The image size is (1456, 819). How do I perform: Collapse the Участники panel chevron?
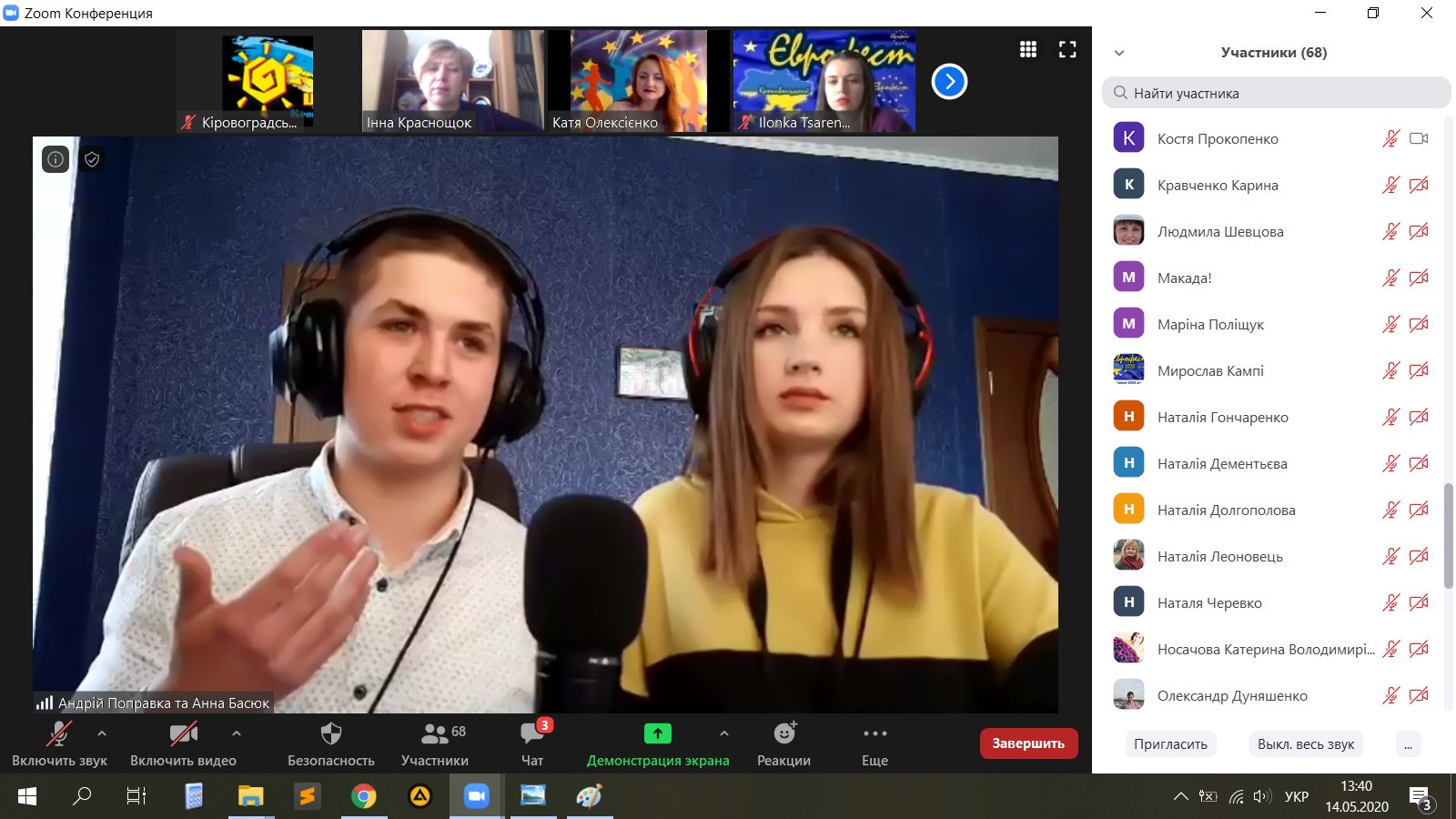click(1119, 53)
